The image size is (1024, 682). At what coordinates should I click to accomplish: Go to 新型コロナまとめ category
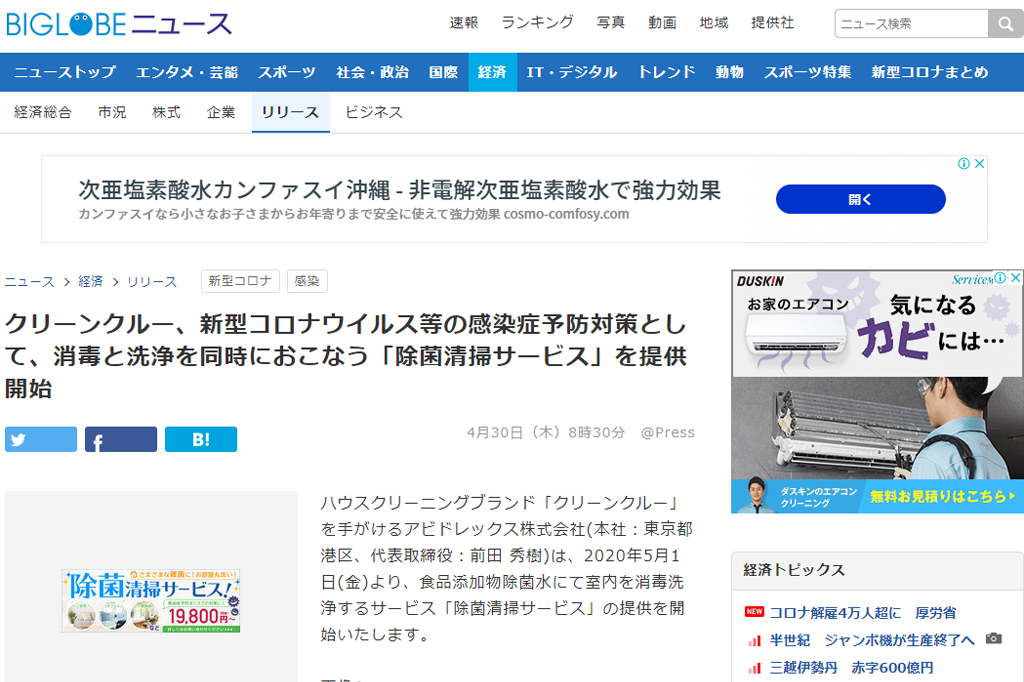pyautogui.click(x=930, y=72)
